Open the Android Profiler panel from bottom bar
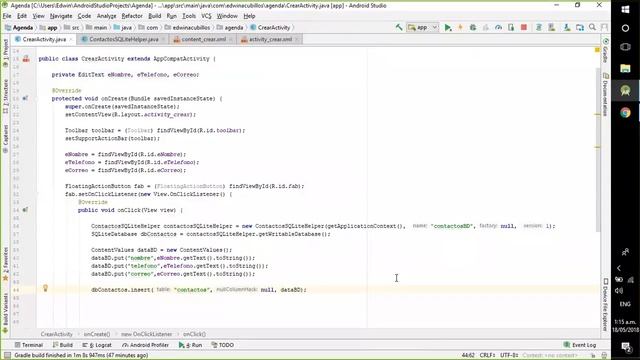 pos(145,345)
